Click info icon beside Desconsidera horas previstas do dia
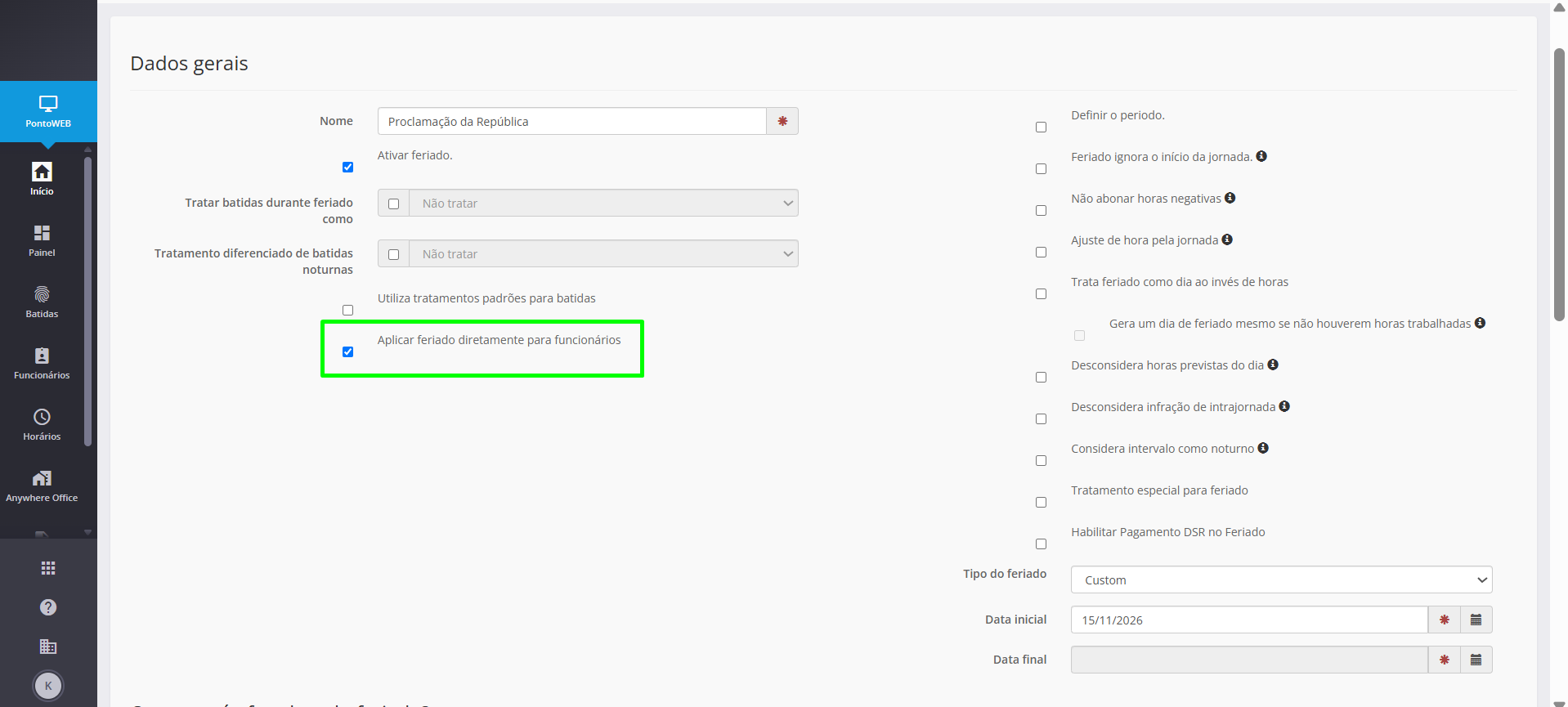 click(1273, 365)
